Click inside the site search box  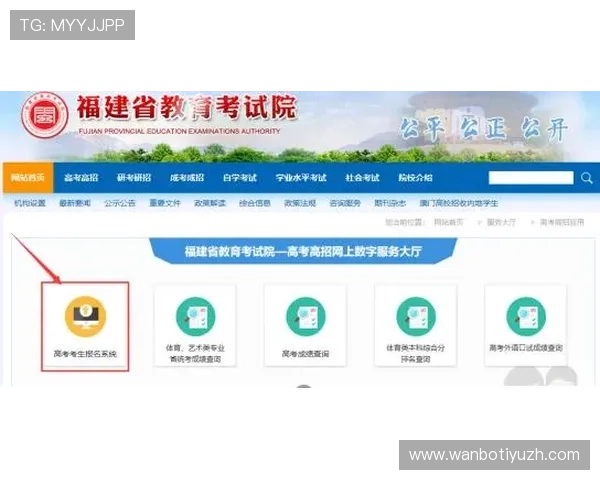tap(531, 178)
